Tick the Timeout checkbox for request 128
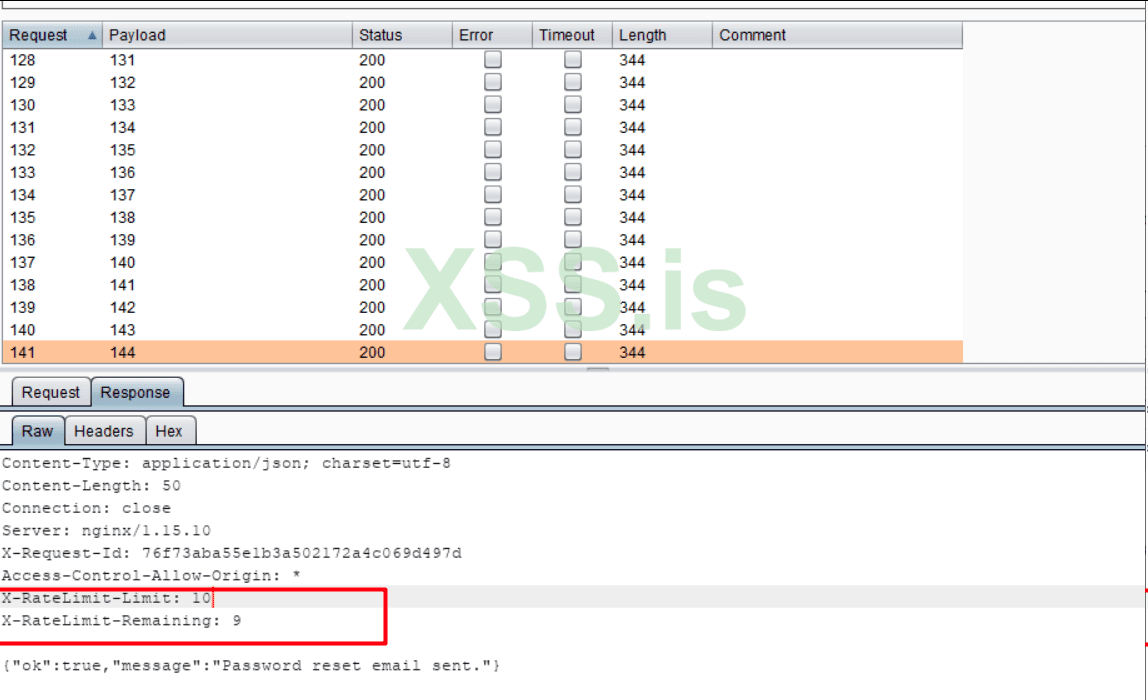The width and height of the screenshot is (1148, 700). click(x=573, y=59)
